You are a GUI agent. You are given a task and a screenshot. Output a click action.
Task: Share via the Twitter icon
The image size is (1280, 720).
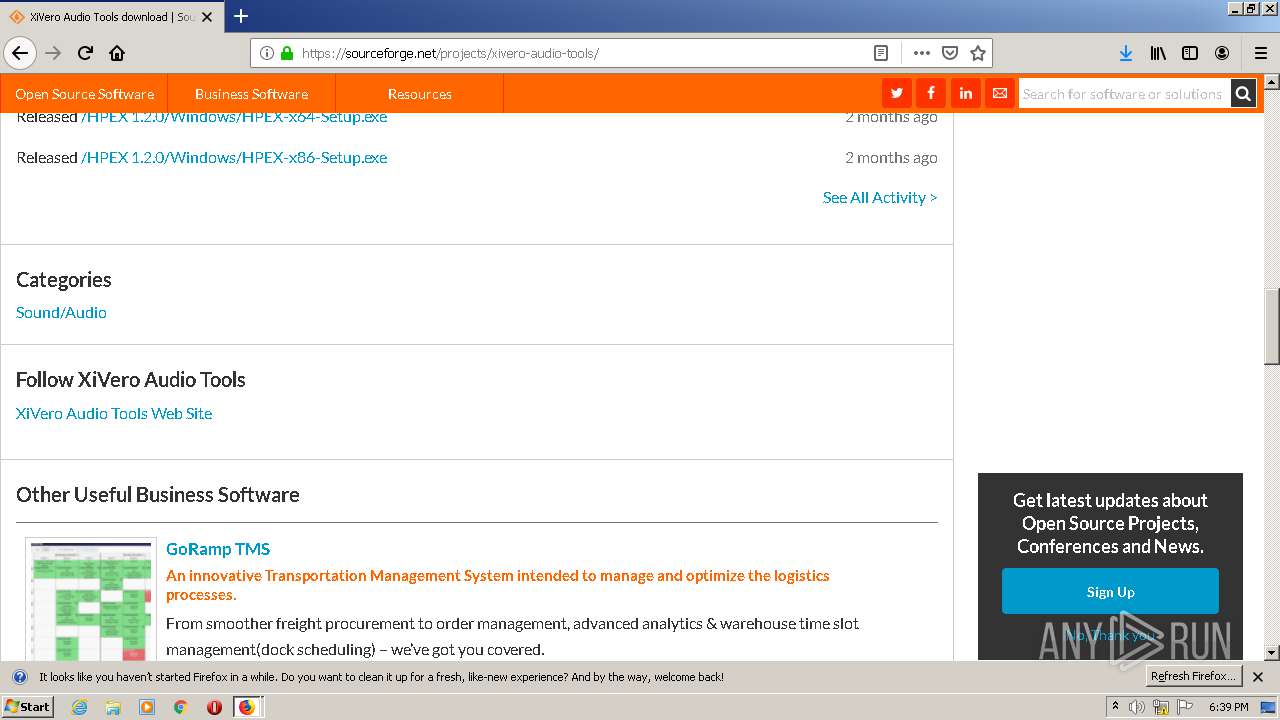897,93
